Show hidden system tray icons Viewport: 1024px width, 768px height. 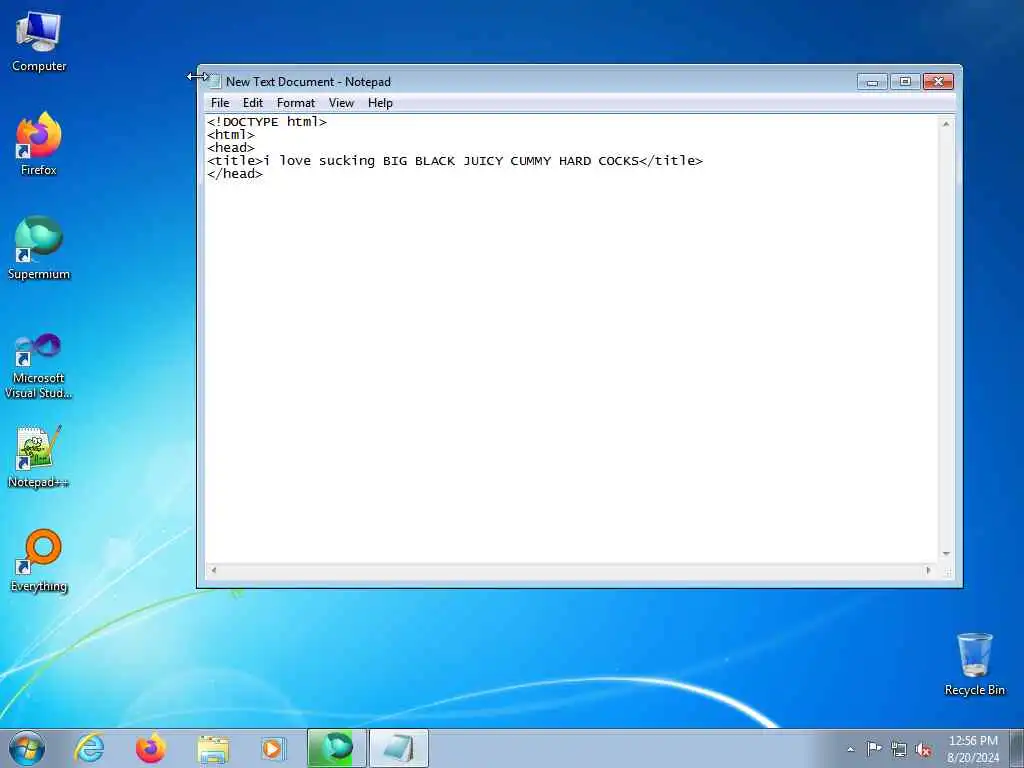[x=850, y=749]
